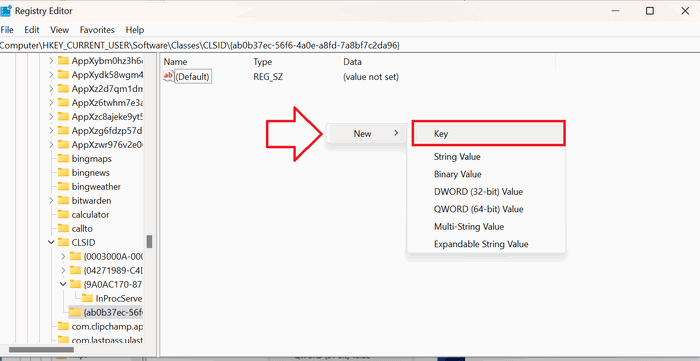Click the callto folder icon
The image size is (700, 361).
pos(63,228)
